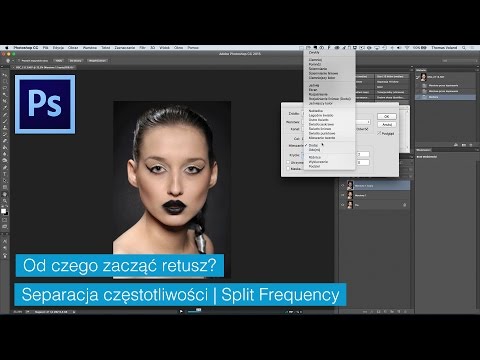Click 100% button in options bar
The width and height of the screenshot is (480, 360).
tap(59, 61)
